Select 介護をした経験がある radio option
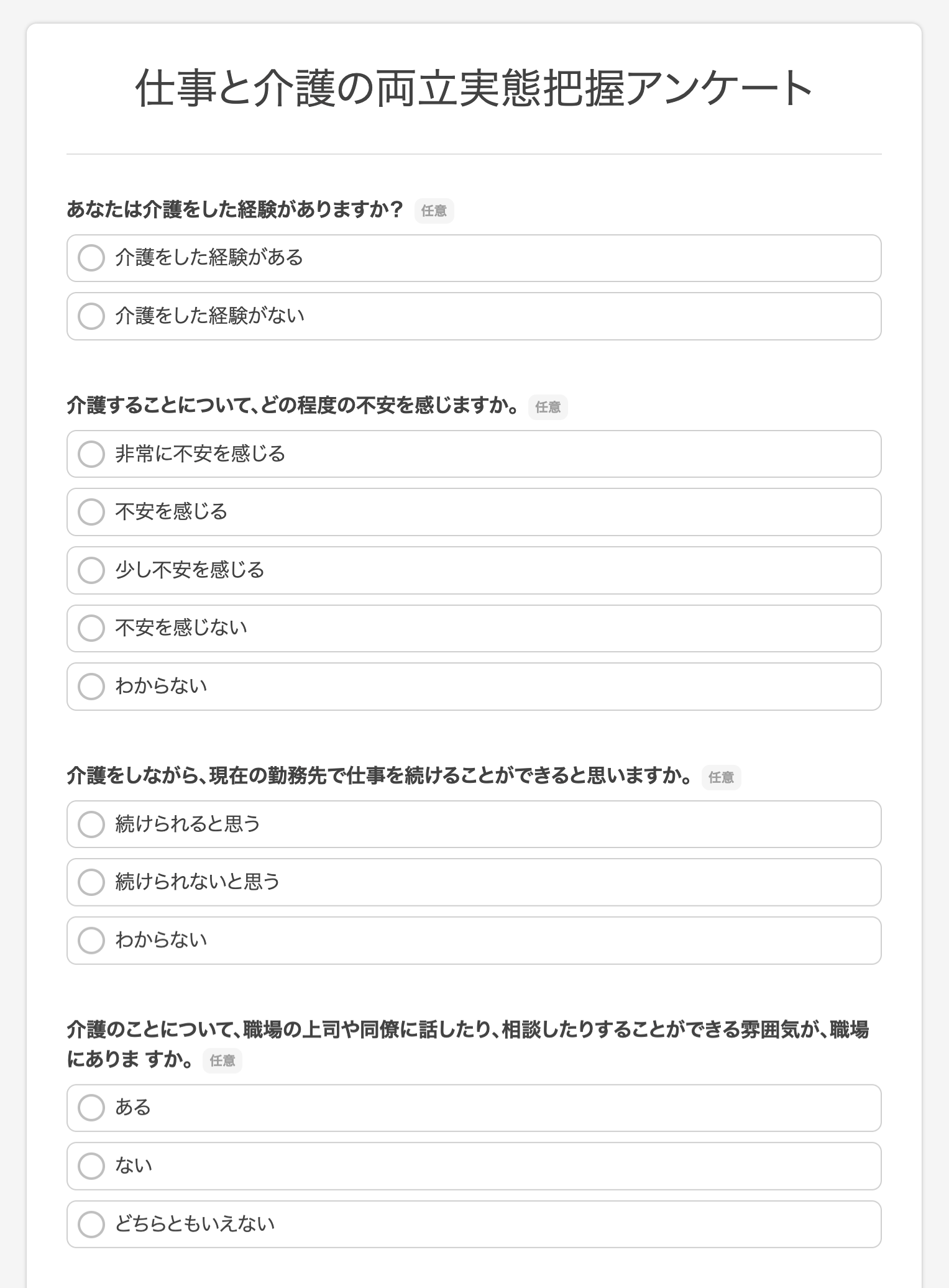The height and width of the screenshot is (1288, 949). pos(91,258)
